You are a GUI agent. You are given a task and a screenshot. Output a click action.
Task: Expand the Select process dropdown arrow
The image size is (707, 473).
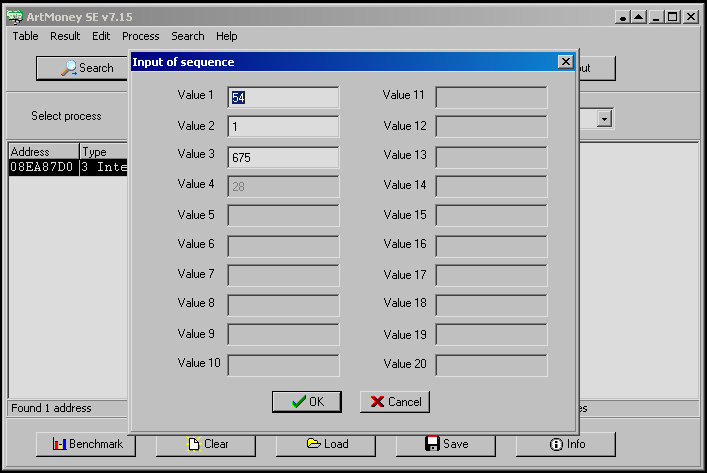point(604,119)
